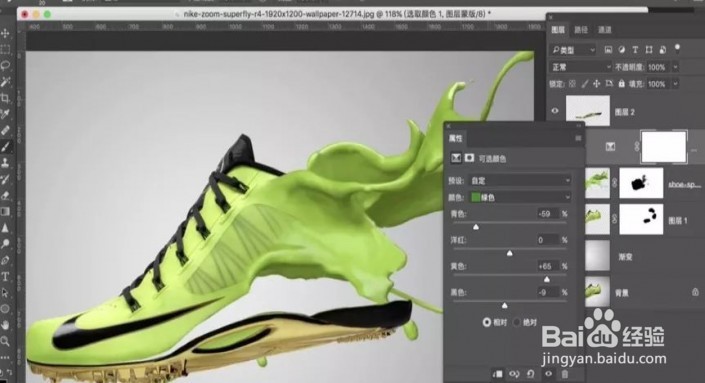
Task: Hide the 图层 2 layer via eye icon
Action: (x=555, y=111)
